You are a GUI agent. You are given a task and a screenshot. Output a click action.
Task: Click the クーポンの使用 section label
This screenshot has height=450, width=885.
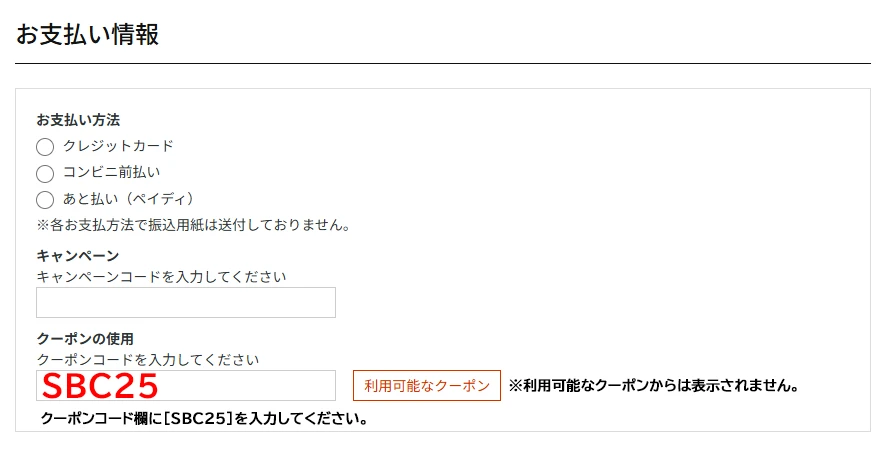[85, 339]
